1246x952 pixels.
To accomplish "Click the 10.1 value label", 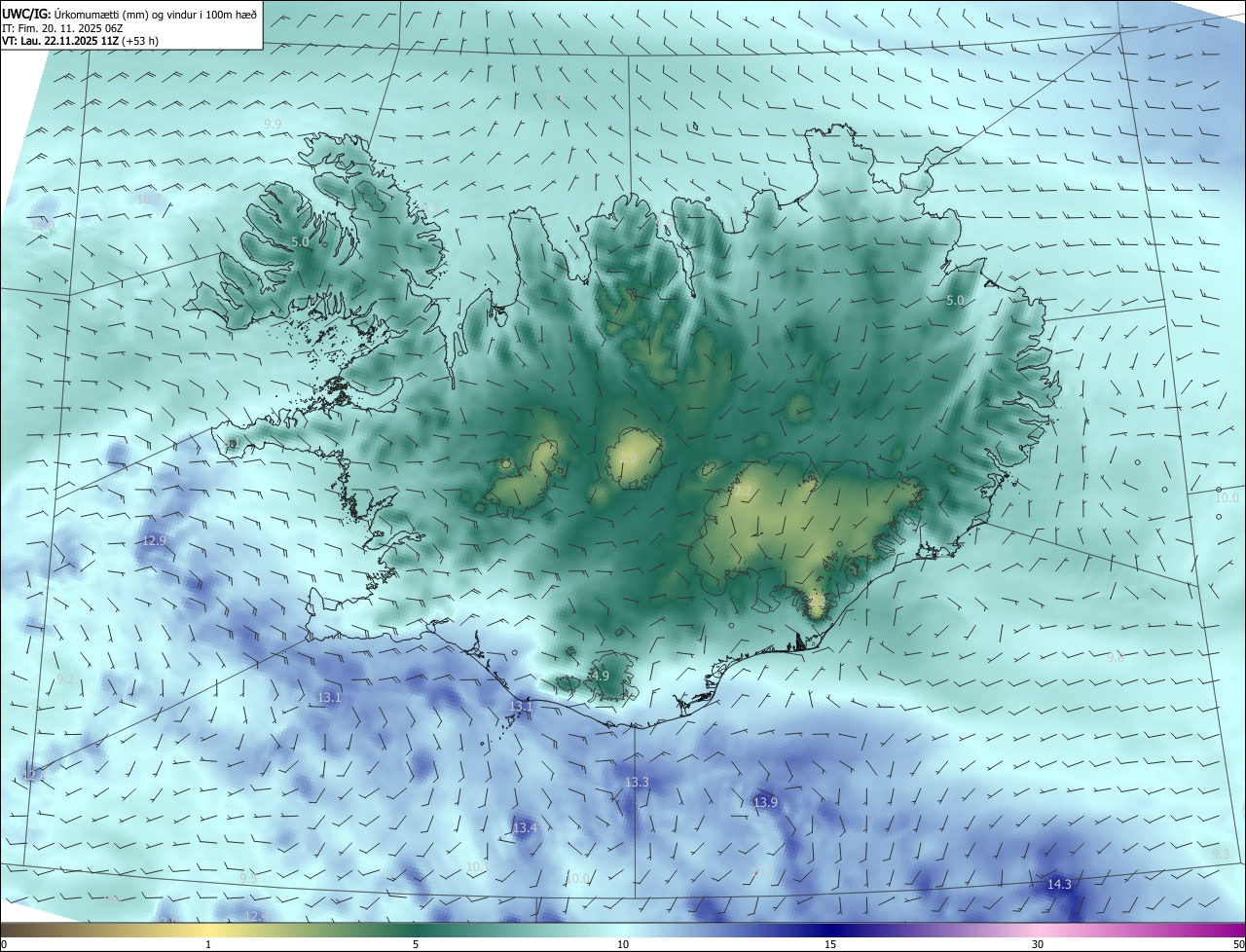I will tap(477, 866).
